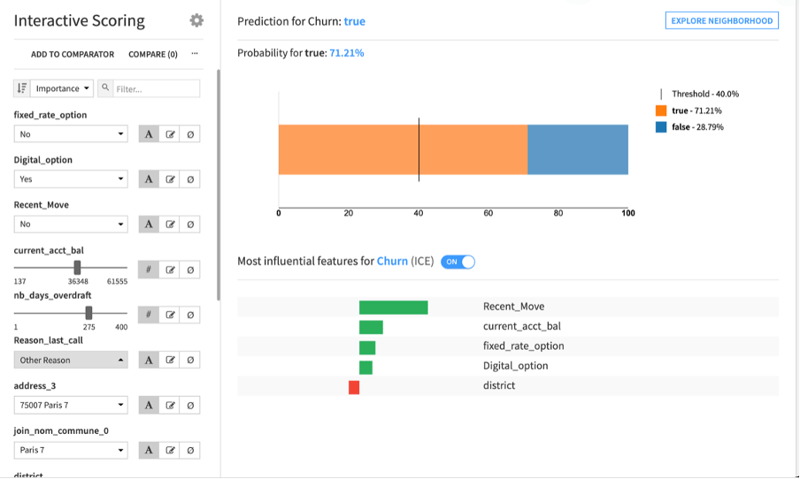Click the ignore icon for Digital_option
This screenshot has height=479, width=800.
point(190,179)
